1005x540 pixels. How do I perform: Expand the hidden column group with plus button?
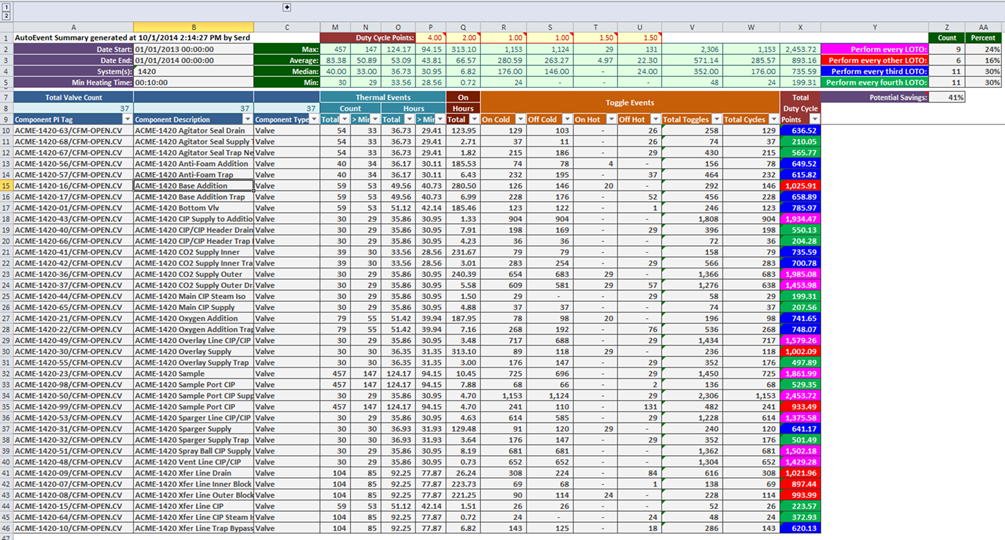287,8
